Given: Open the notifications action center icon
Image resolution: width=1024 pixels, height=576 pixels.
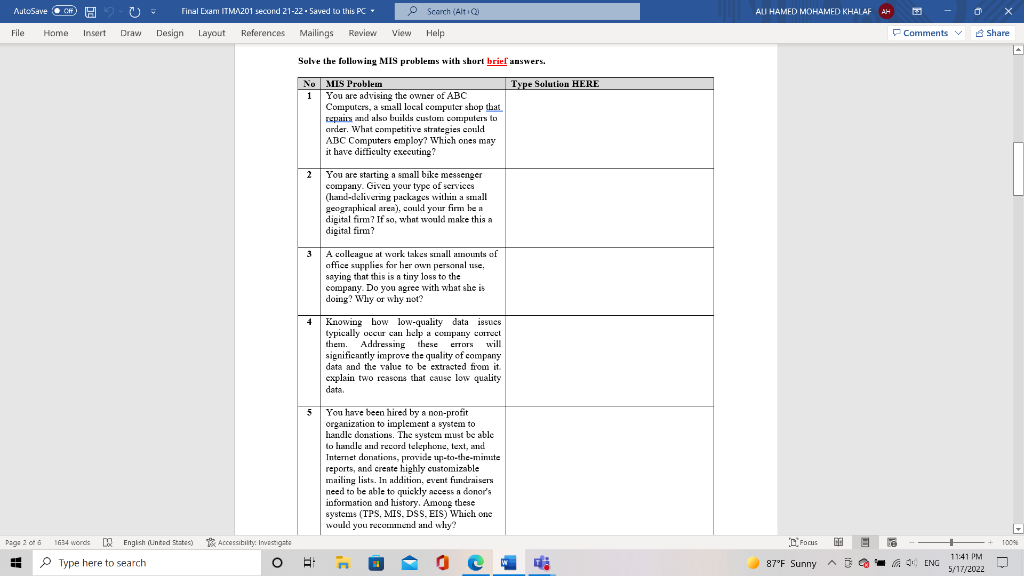Looking at the screenshot, I should tap(1002, 563).
